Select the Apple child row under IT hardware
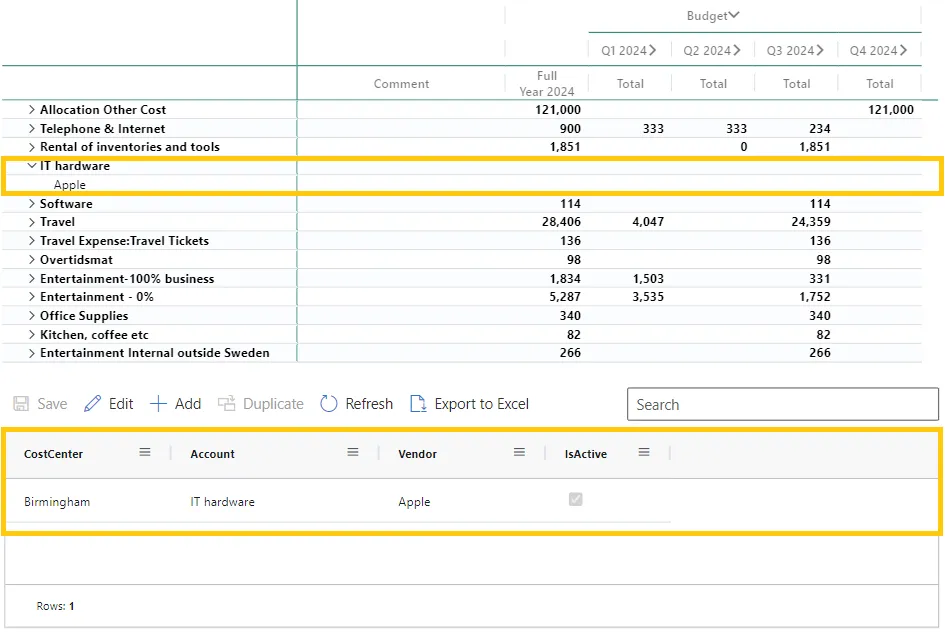Screen dimensions: 945x636 pyautogui.click(x=70, y=185)
